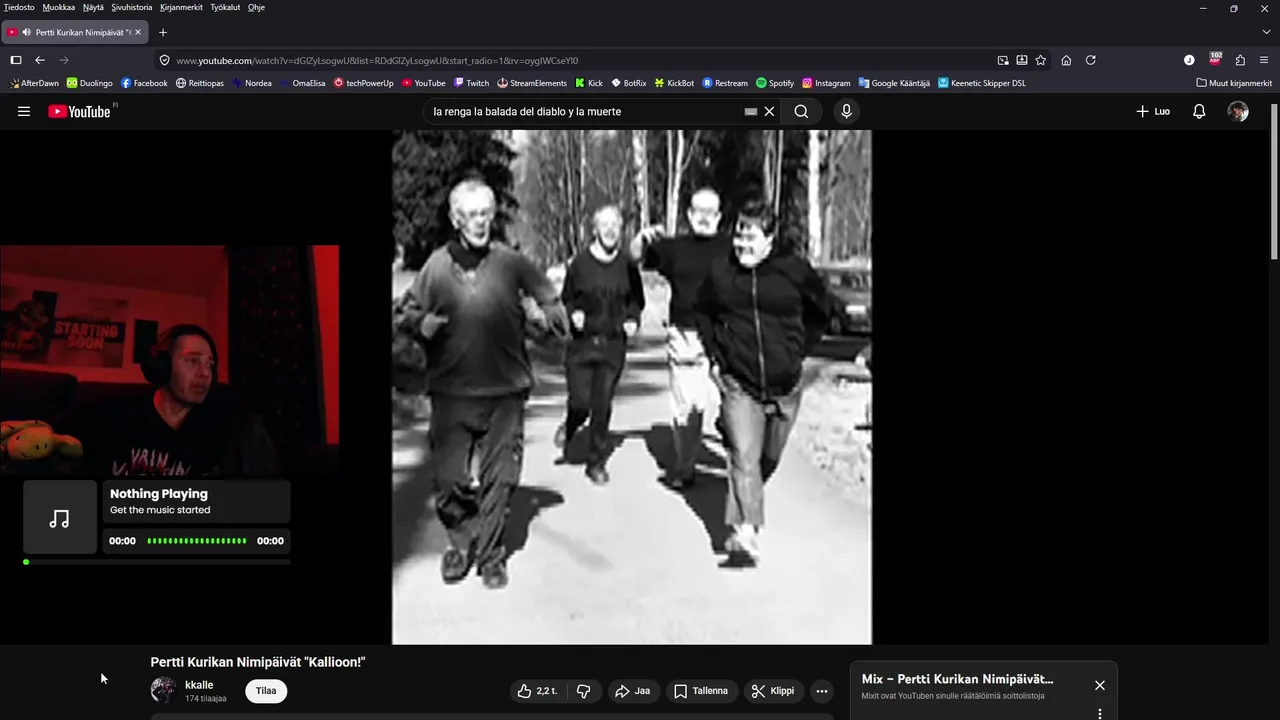Clear the YouTube search text with X
This screenshot has height=720, width=1280.
pyautogui.click(x=769, y=111)
